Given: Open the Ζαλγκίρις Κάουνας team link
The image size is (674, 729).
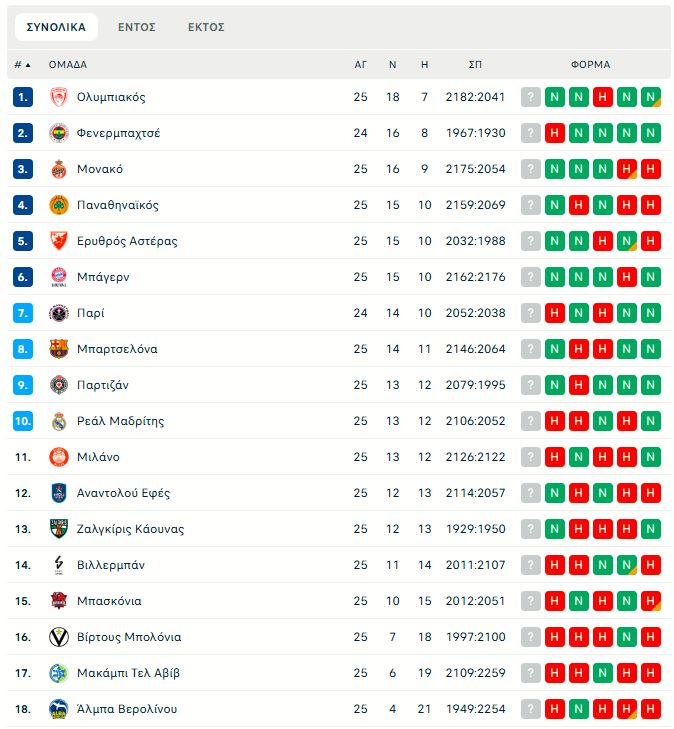Looking at the screenshot, I should [x=130, y=529].
